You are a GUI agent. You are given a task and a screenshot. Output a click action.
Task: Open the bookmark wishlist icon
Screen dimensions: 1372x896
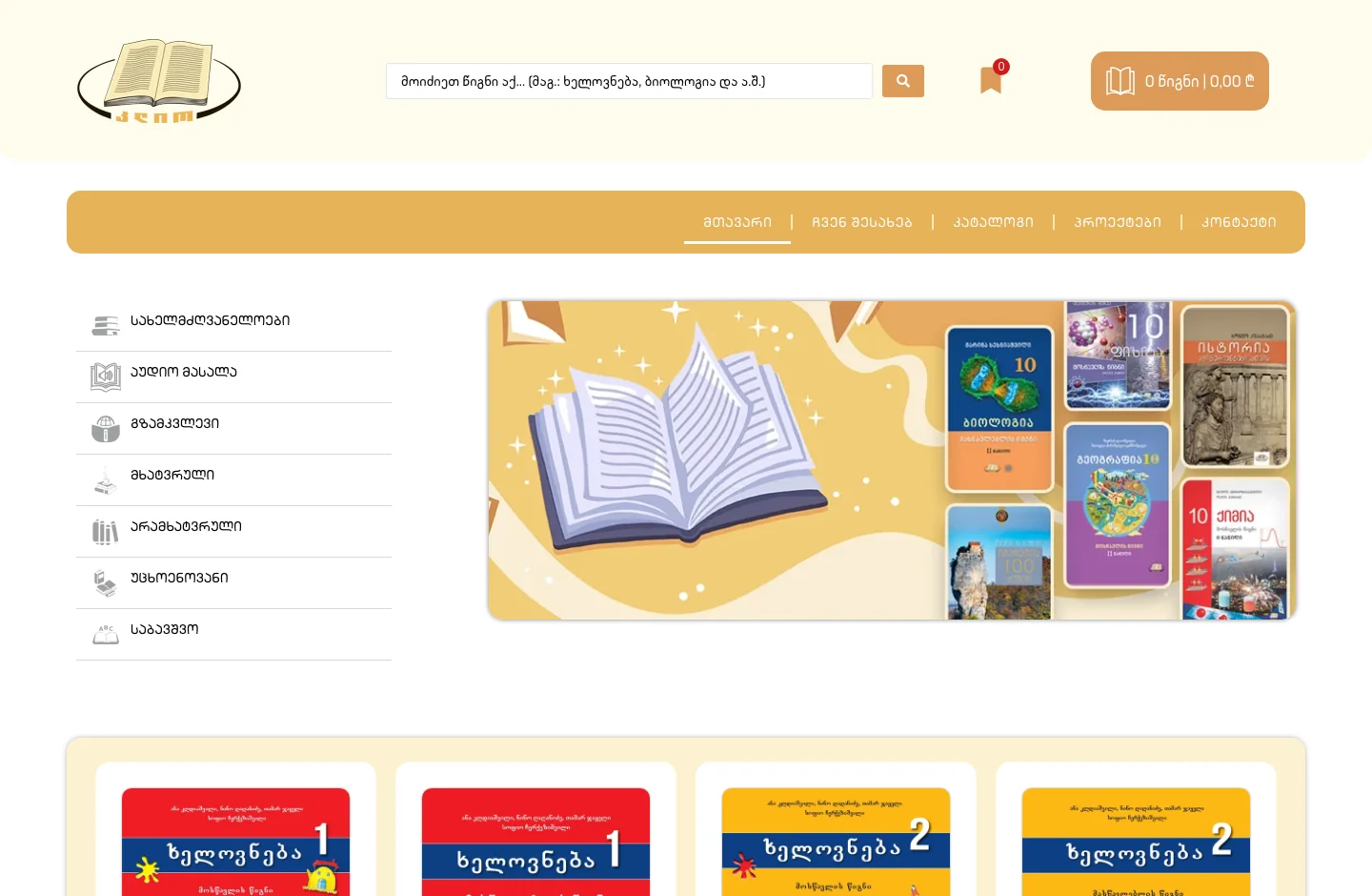[x=991, y=80]
